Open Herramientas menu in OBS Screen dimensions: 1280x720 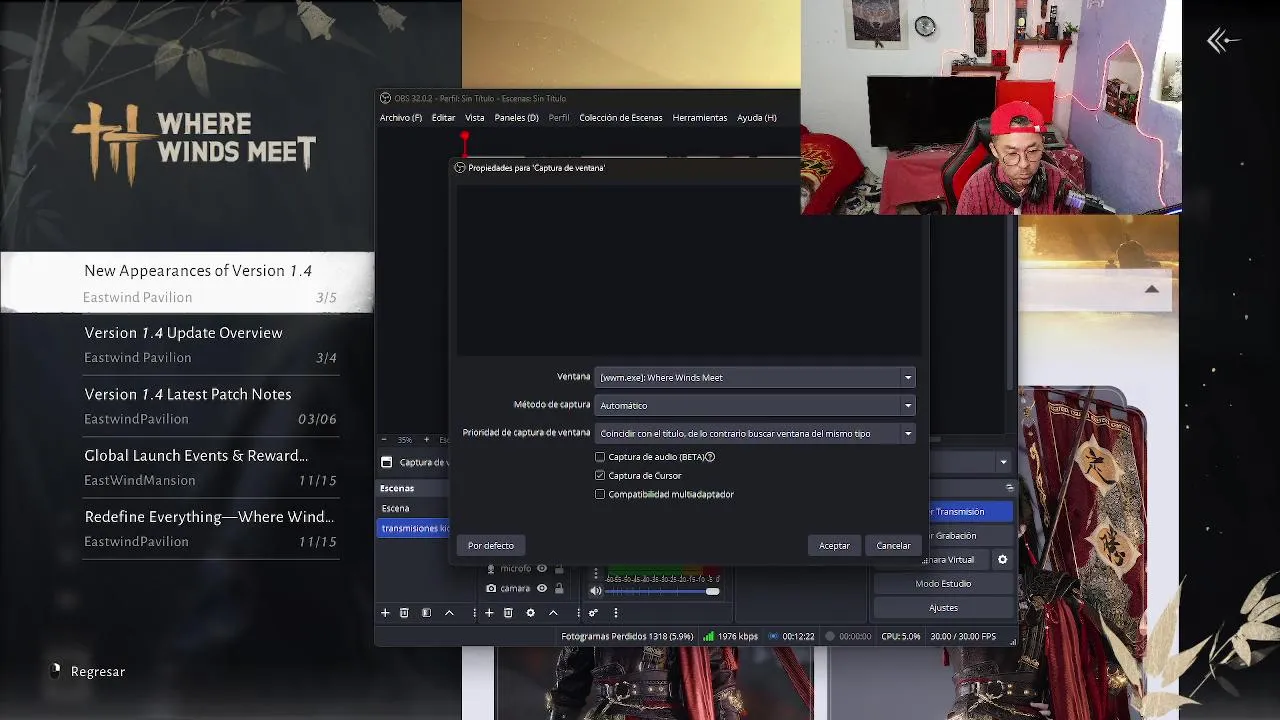point(700,118)
